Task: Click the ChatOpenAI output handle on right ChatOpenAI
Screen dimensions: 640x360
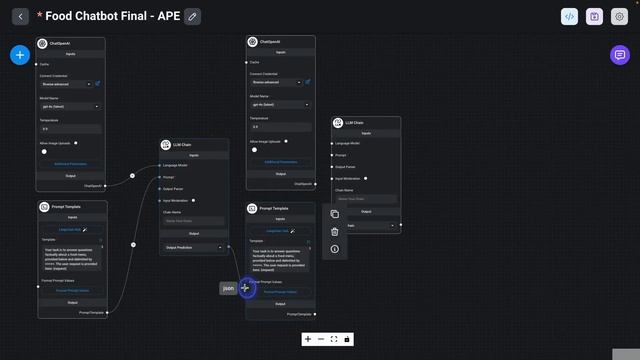Action: pos(315,184)
